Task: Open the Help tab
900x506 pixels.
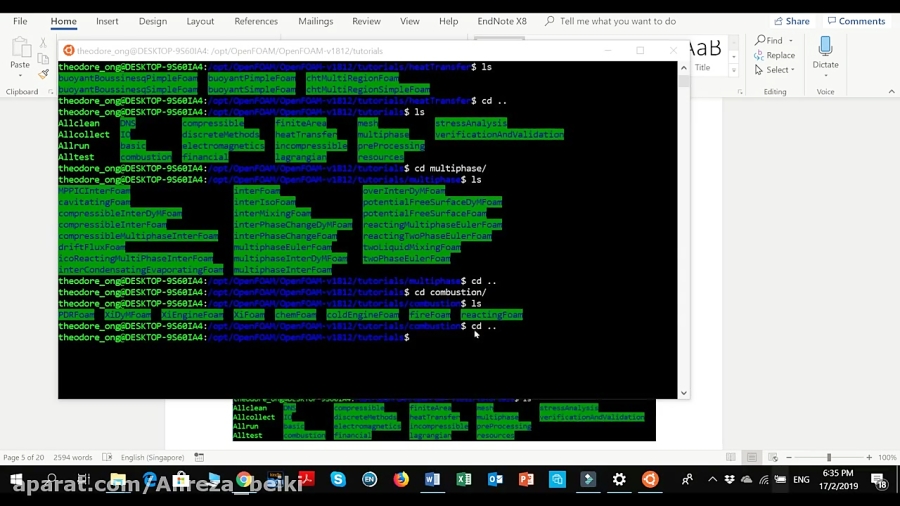Action: pos(448,21)
